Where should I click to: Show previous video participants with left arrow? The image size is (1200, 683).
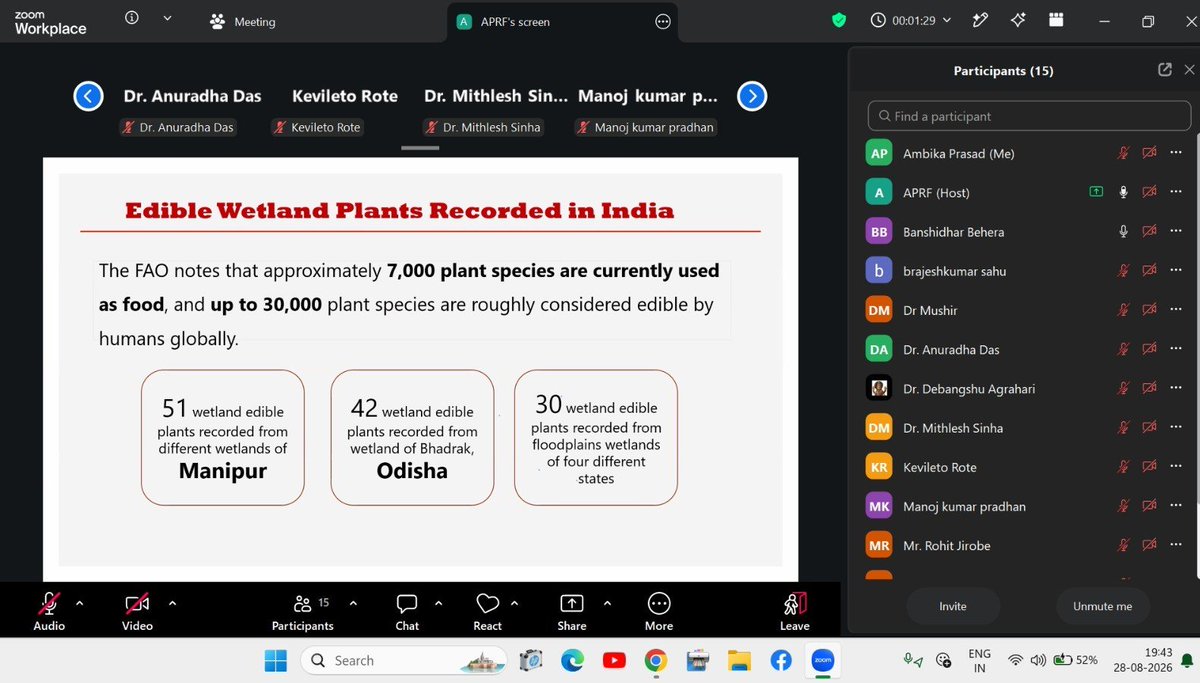pos(88,96)
